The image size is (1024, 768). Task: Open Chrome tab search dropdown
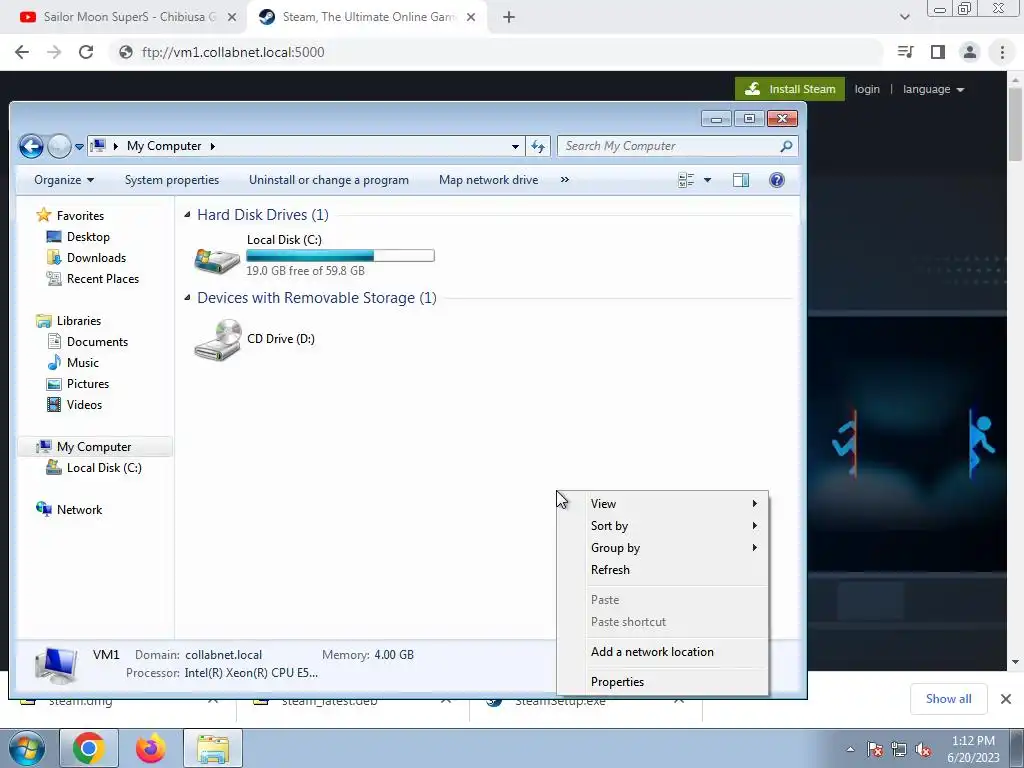tap(904, 17)
